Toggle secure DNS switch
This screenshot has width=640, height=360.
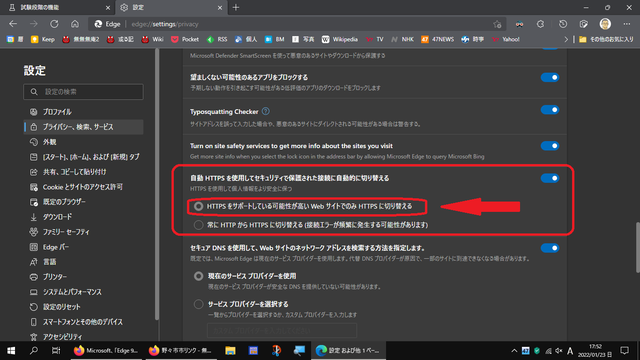(549, 248)
